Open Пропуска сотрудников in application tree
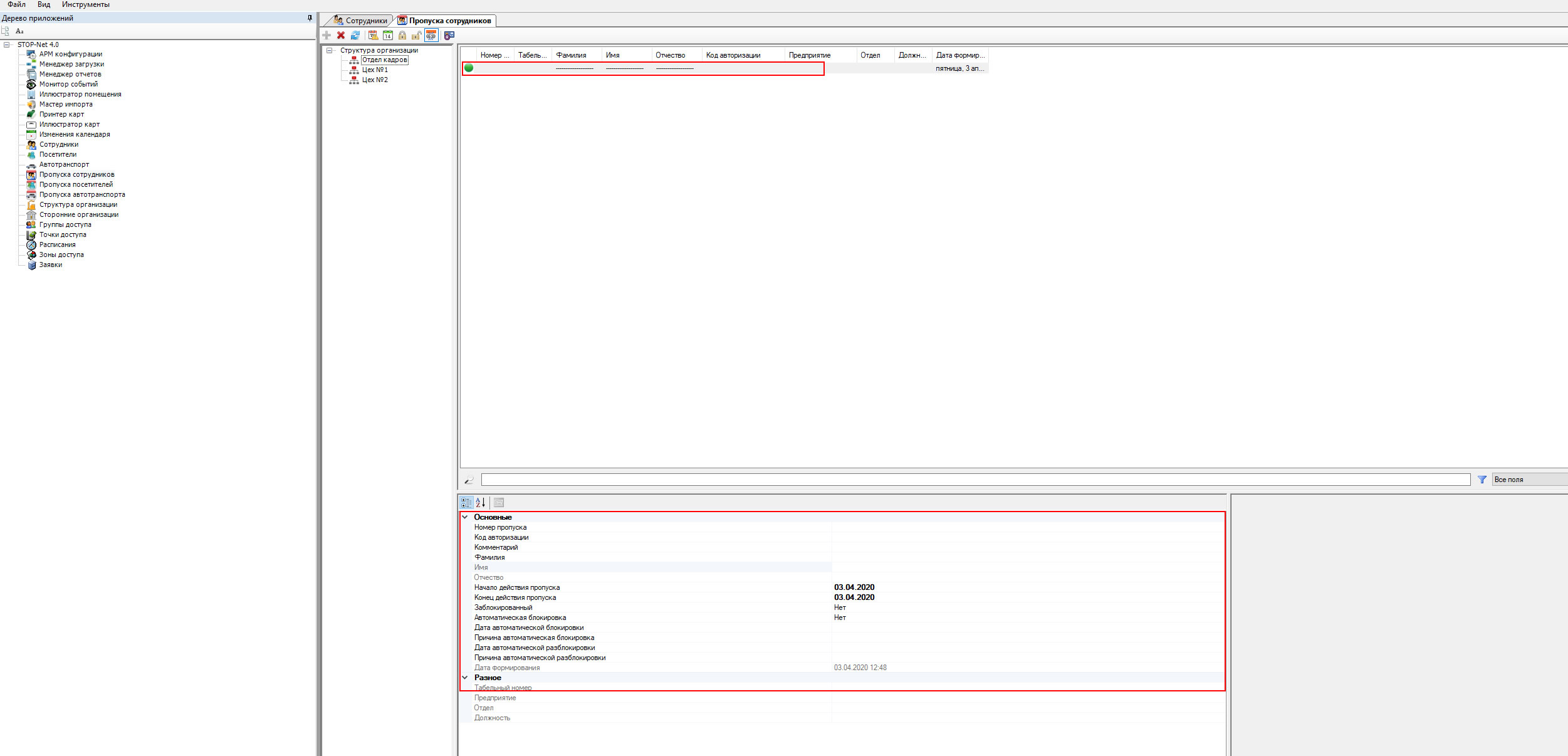The image size is (1568, 756). [x=76, y=174]
